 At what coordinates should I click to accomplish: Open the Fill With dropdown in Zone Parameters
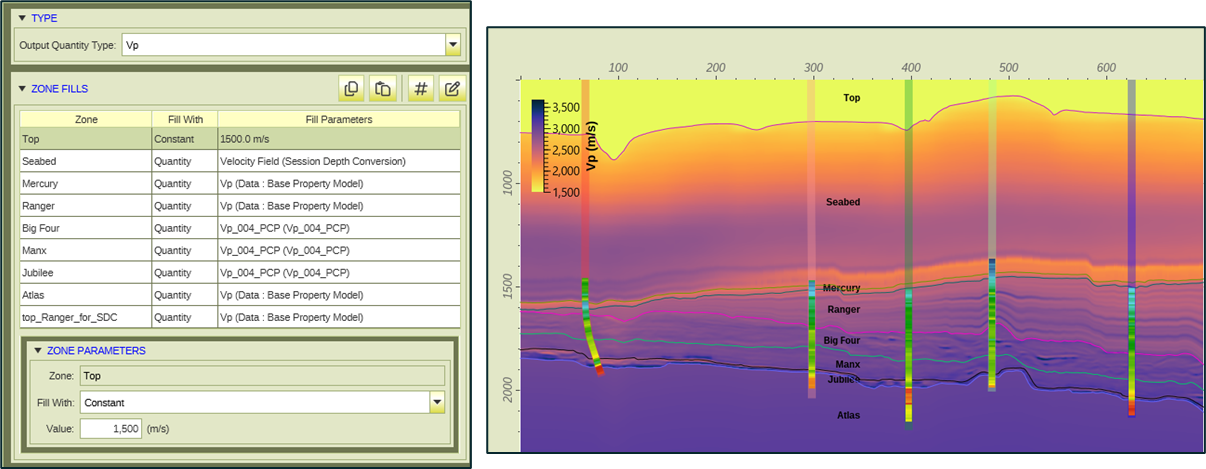click(437, 402)
